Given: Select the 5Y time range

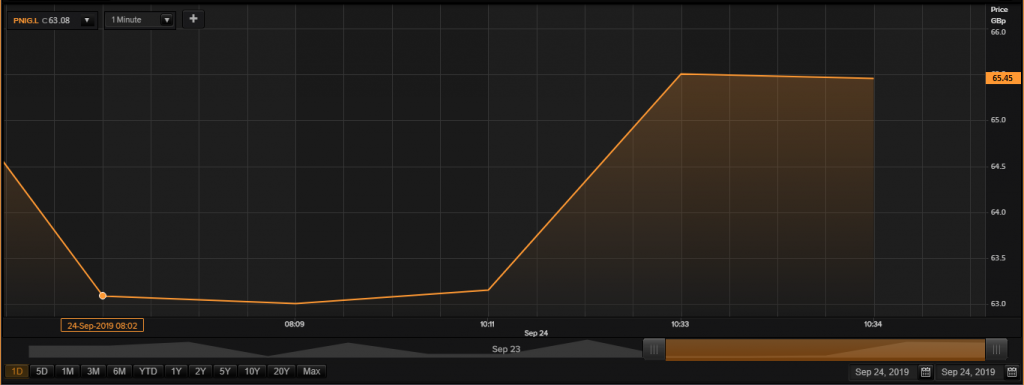Looking at the screenshot, I should 225,372.
